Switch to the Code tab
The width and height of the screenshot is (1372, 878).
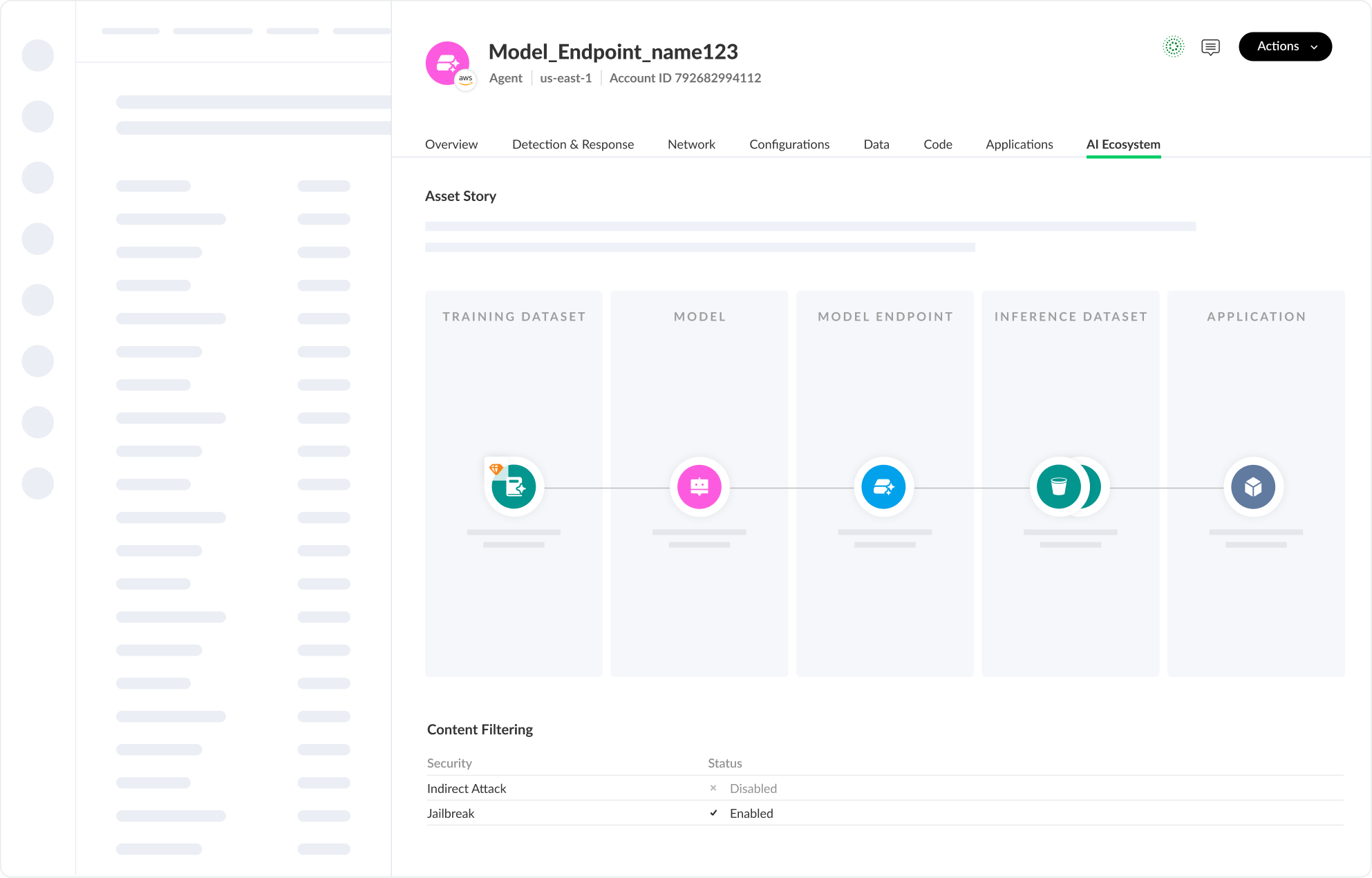(937, 144)
